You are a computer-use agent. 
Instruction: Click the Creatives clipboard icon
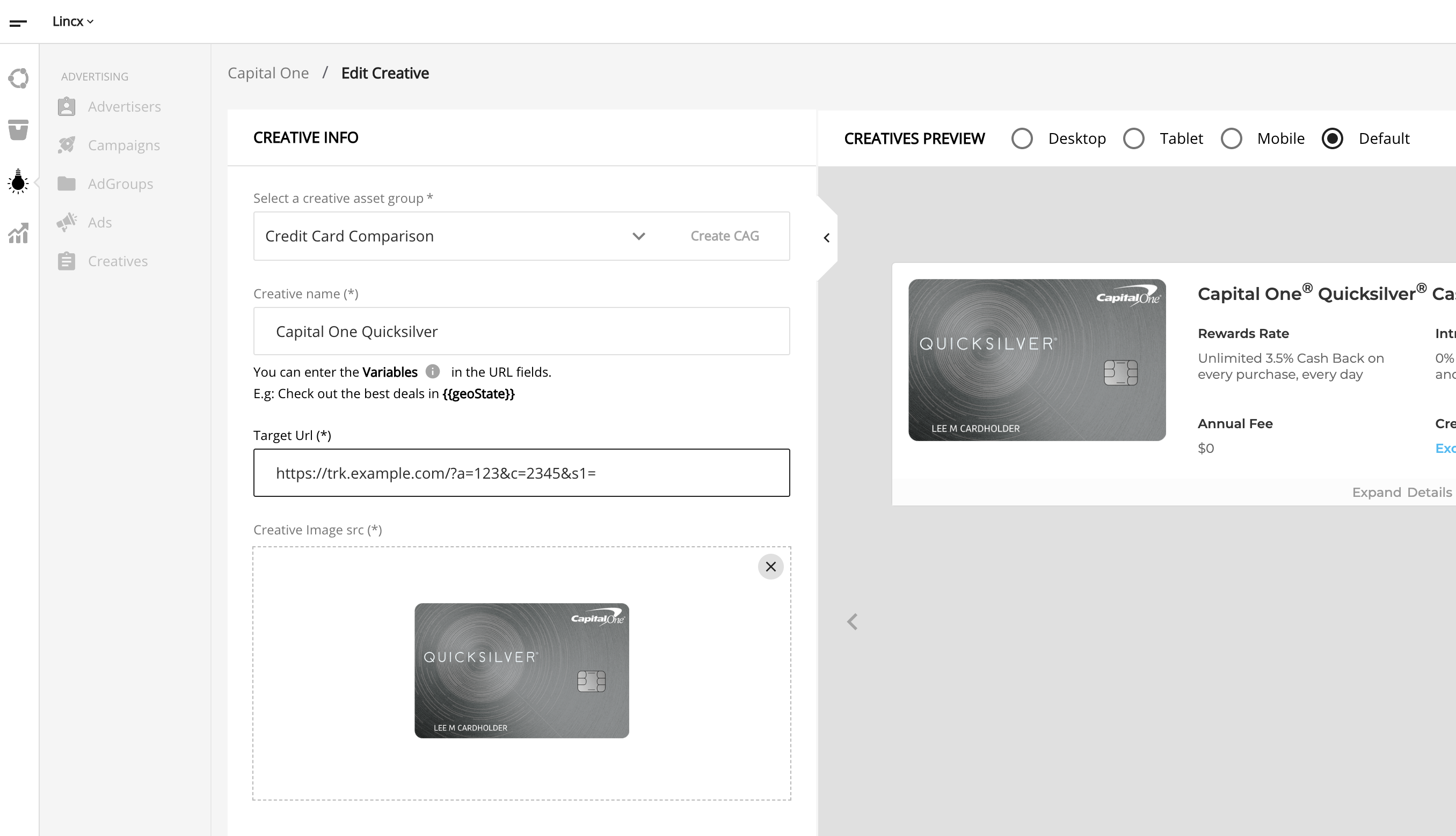point(67,261)
